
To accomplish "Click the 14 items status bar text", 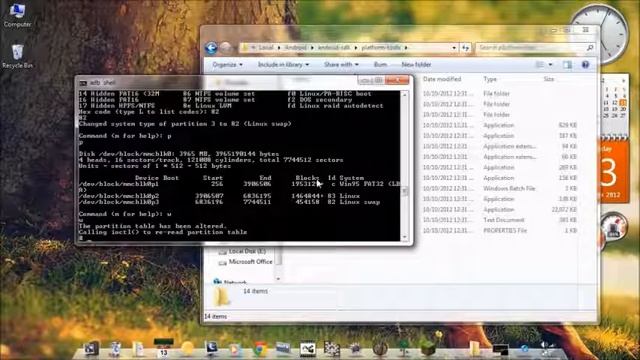I will [x=216, y=316].
